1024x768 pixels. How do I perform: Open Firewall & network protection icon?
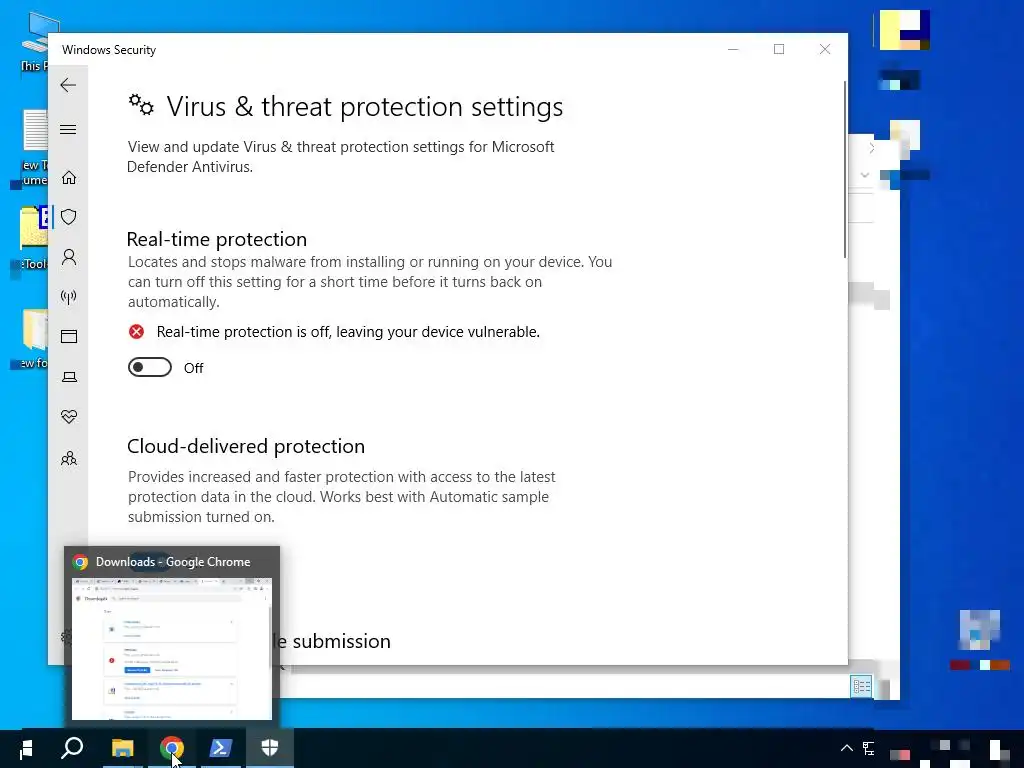(x=69, y=297)
